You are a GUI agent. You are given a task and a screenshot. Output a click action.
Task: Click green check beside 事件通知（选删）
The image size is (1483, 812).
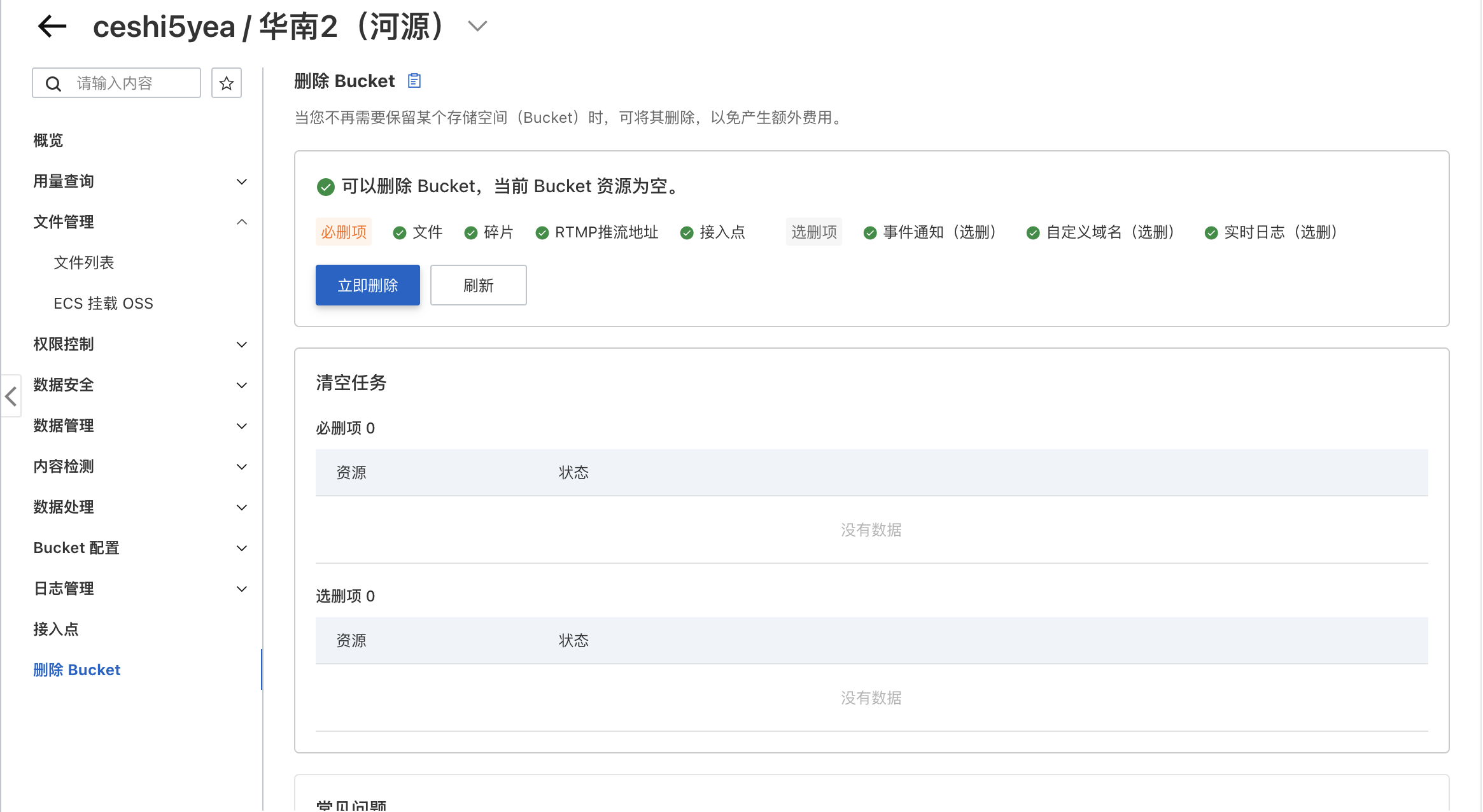[870, 233]
